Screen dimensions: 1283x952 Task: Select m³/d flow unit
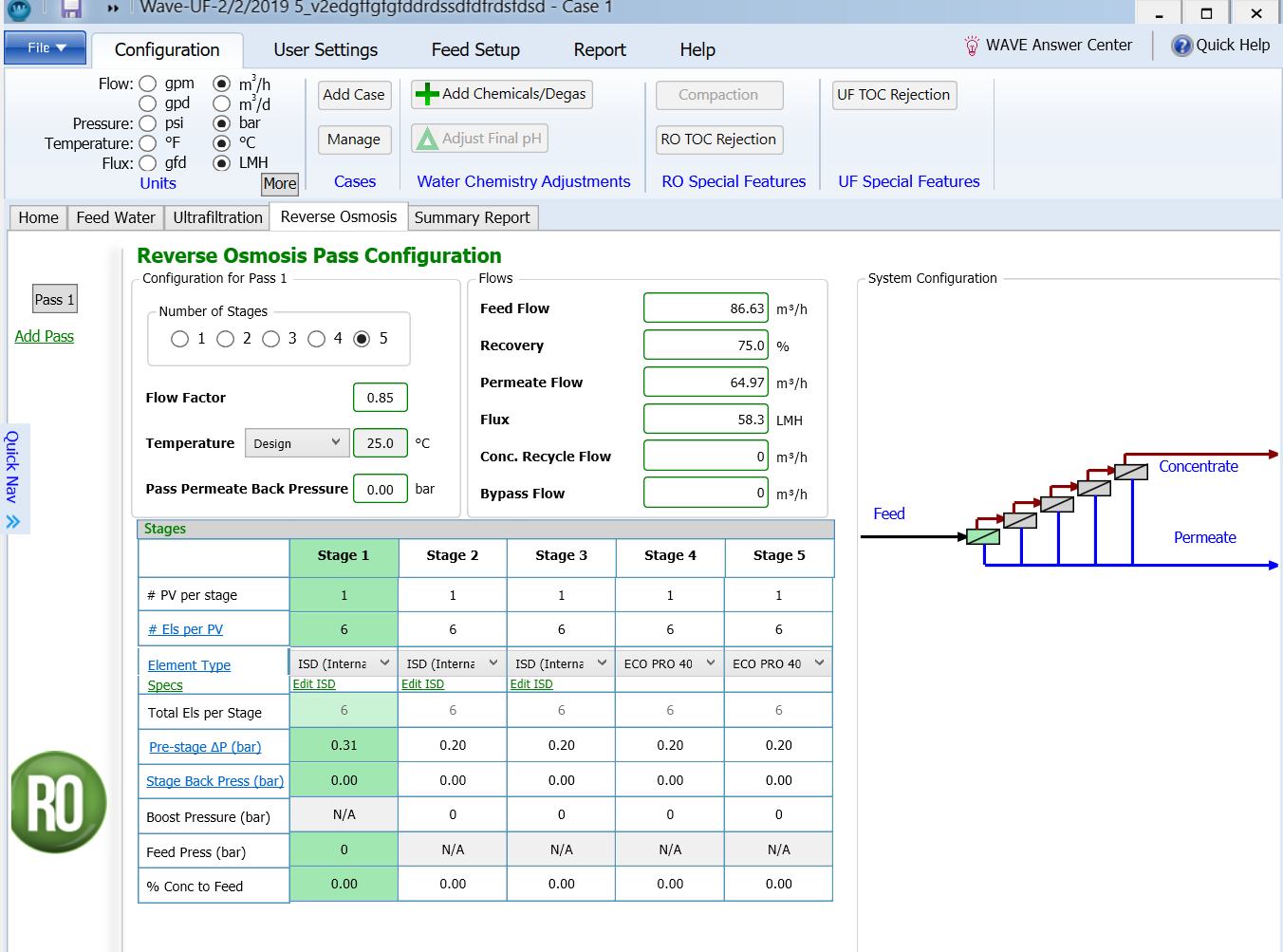[x=221, y=103]
